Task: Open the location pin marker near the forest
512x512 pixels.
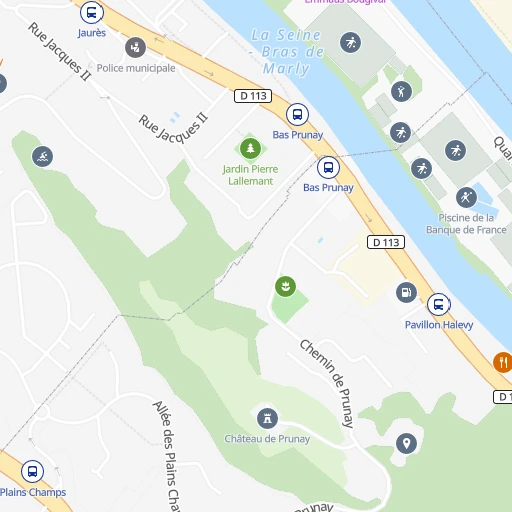Action: [406, 444]
